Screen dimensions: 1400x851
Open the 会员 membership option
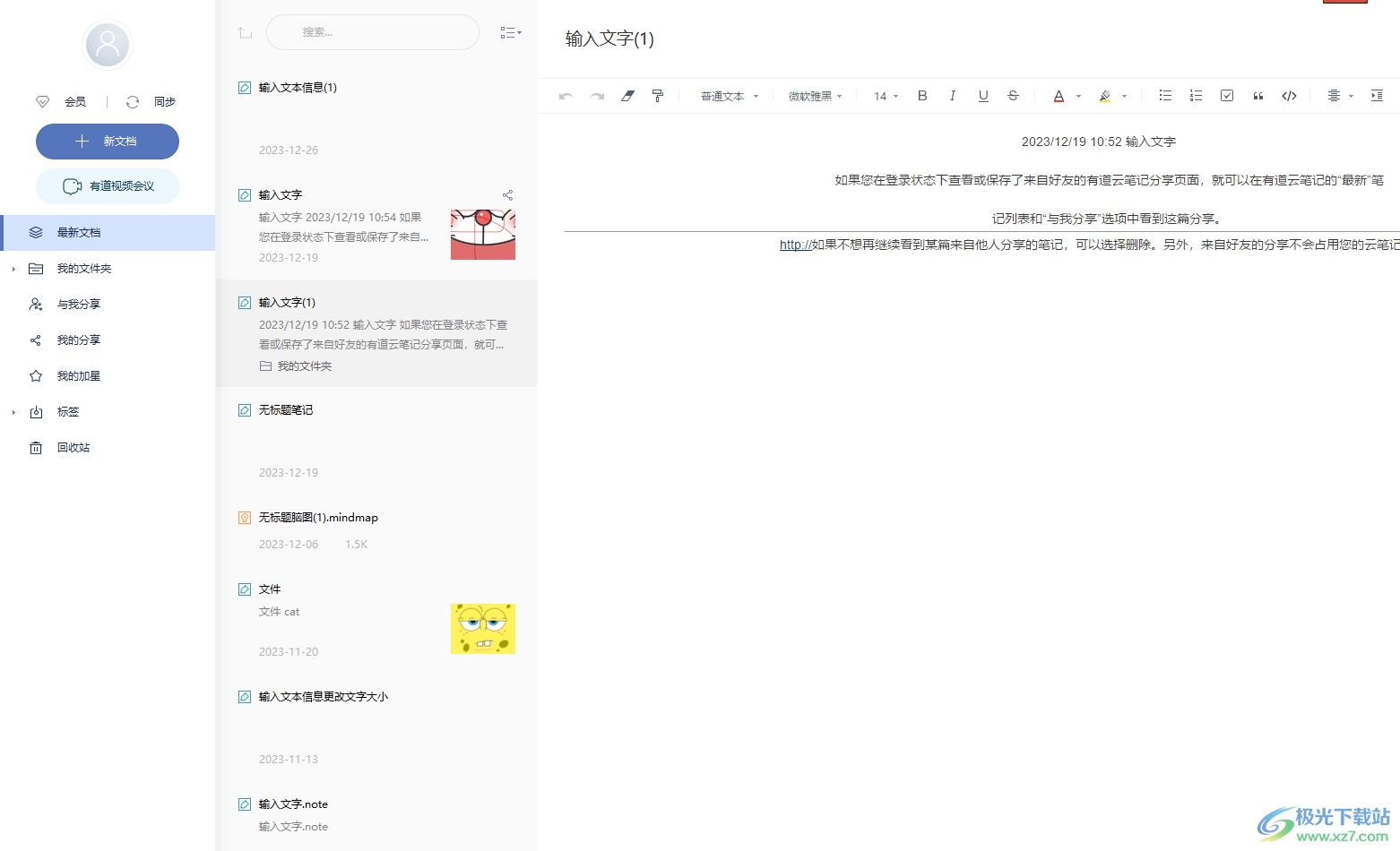[61, 102]
